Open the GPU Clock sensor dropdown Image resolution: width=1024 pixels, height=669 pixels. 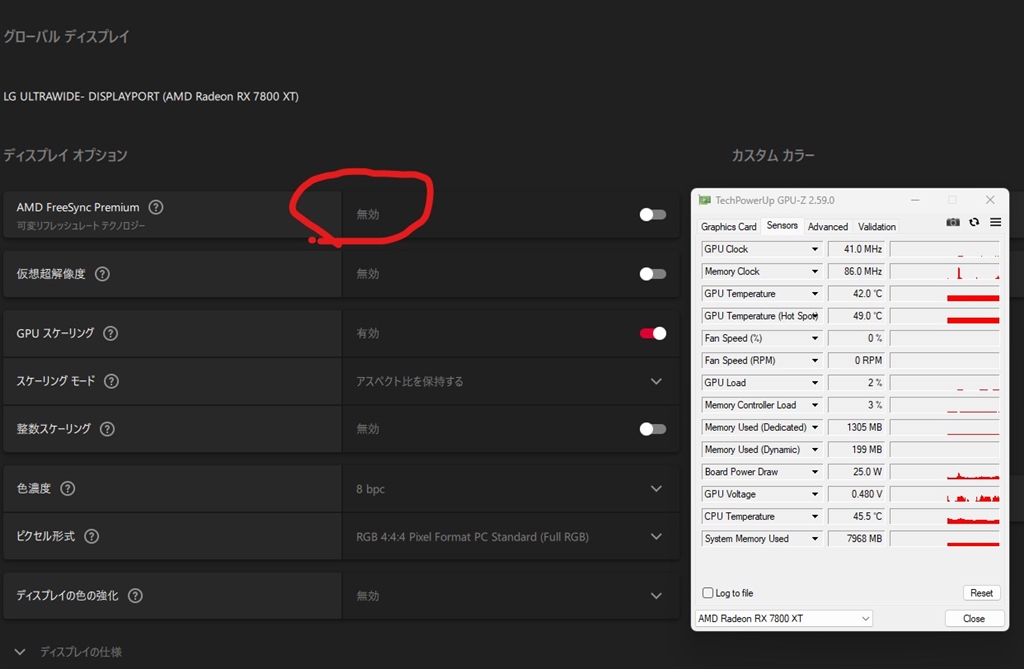point(814,249)
